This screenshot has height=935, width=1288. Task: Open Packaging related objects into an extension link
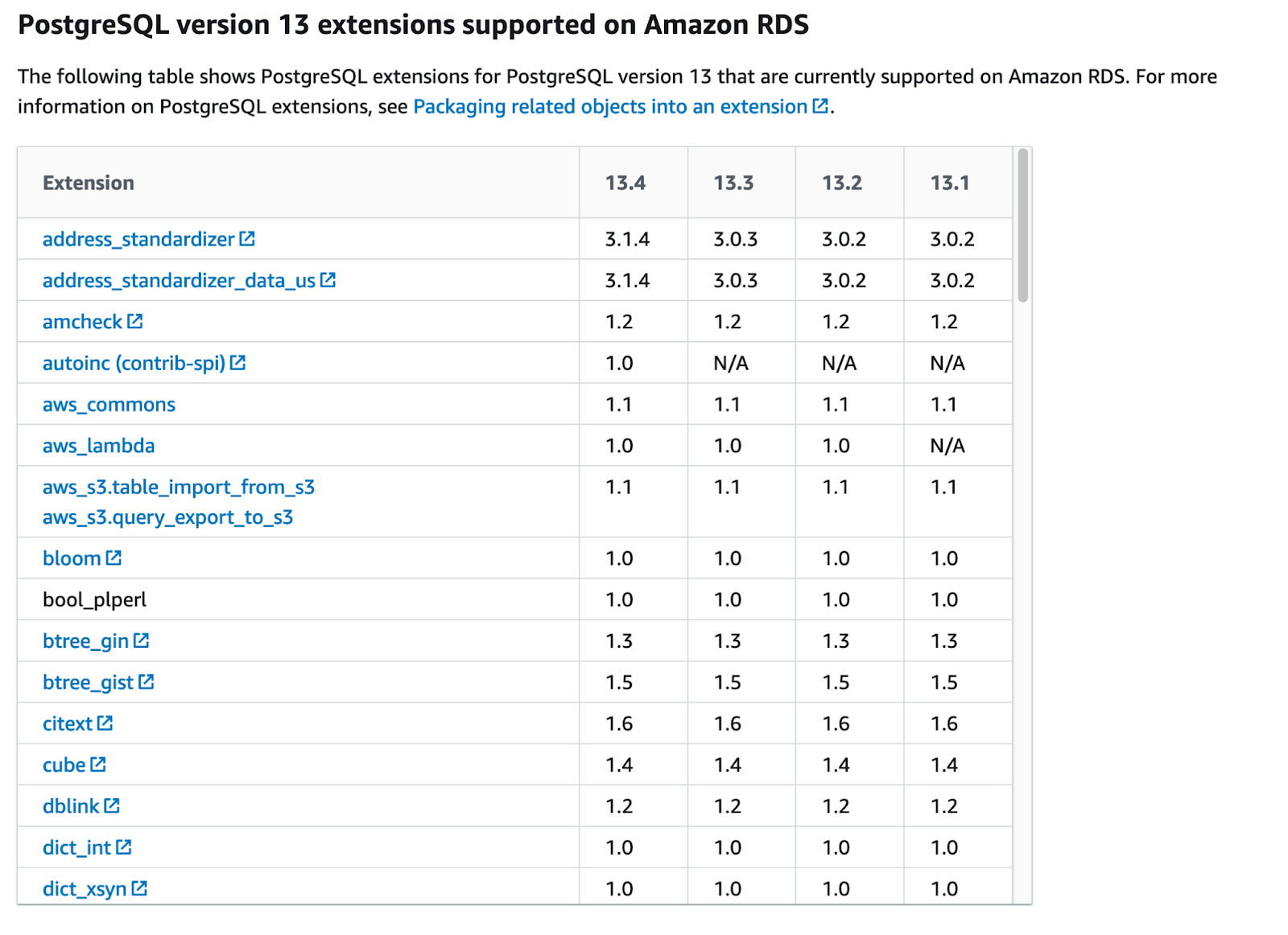tap(610, 106)
